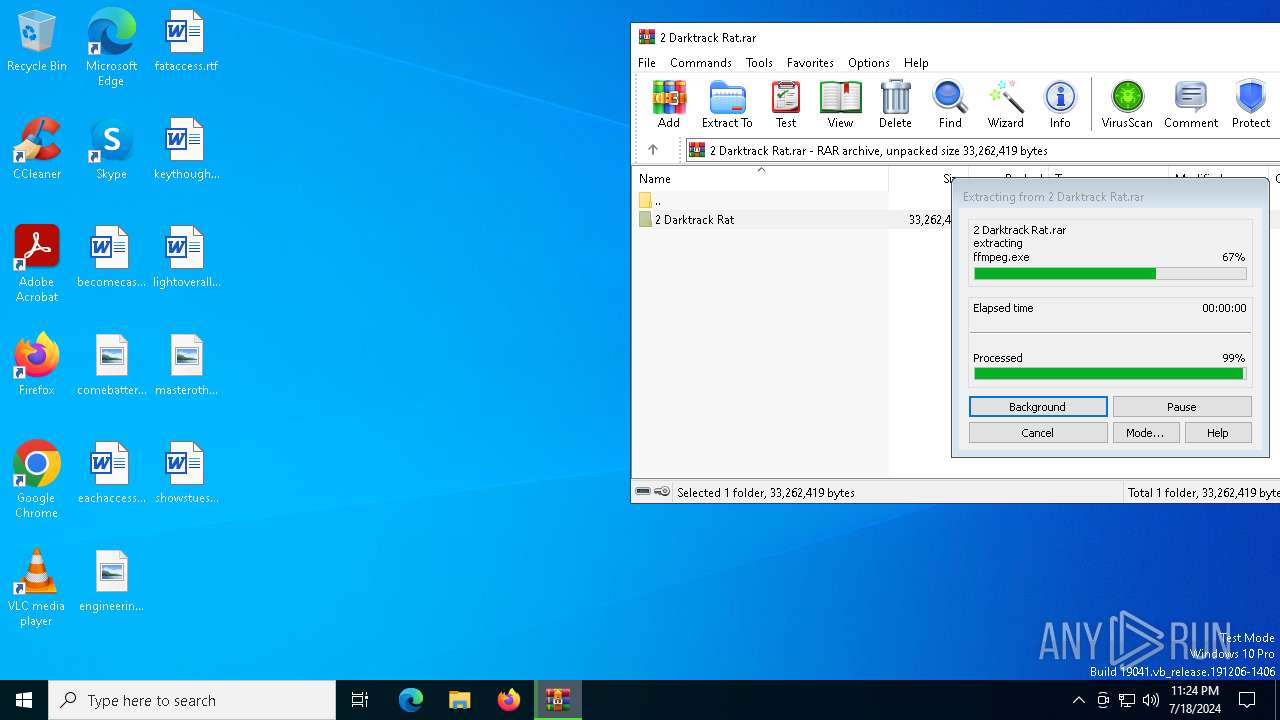Open the notification center icon
1280x720 pixels.
tap(1247, 700)
